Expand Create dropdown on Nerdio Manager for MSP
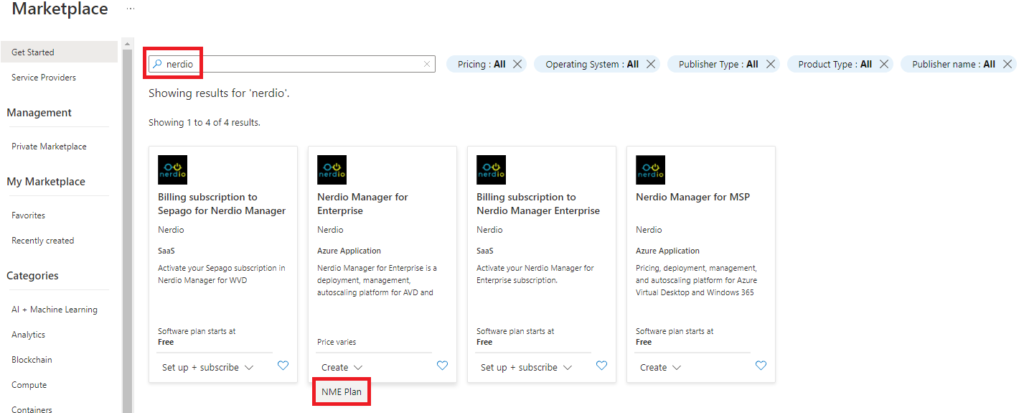Viewport: 1024px width, 413px height. pyautogui.click(x=661, y=367)
